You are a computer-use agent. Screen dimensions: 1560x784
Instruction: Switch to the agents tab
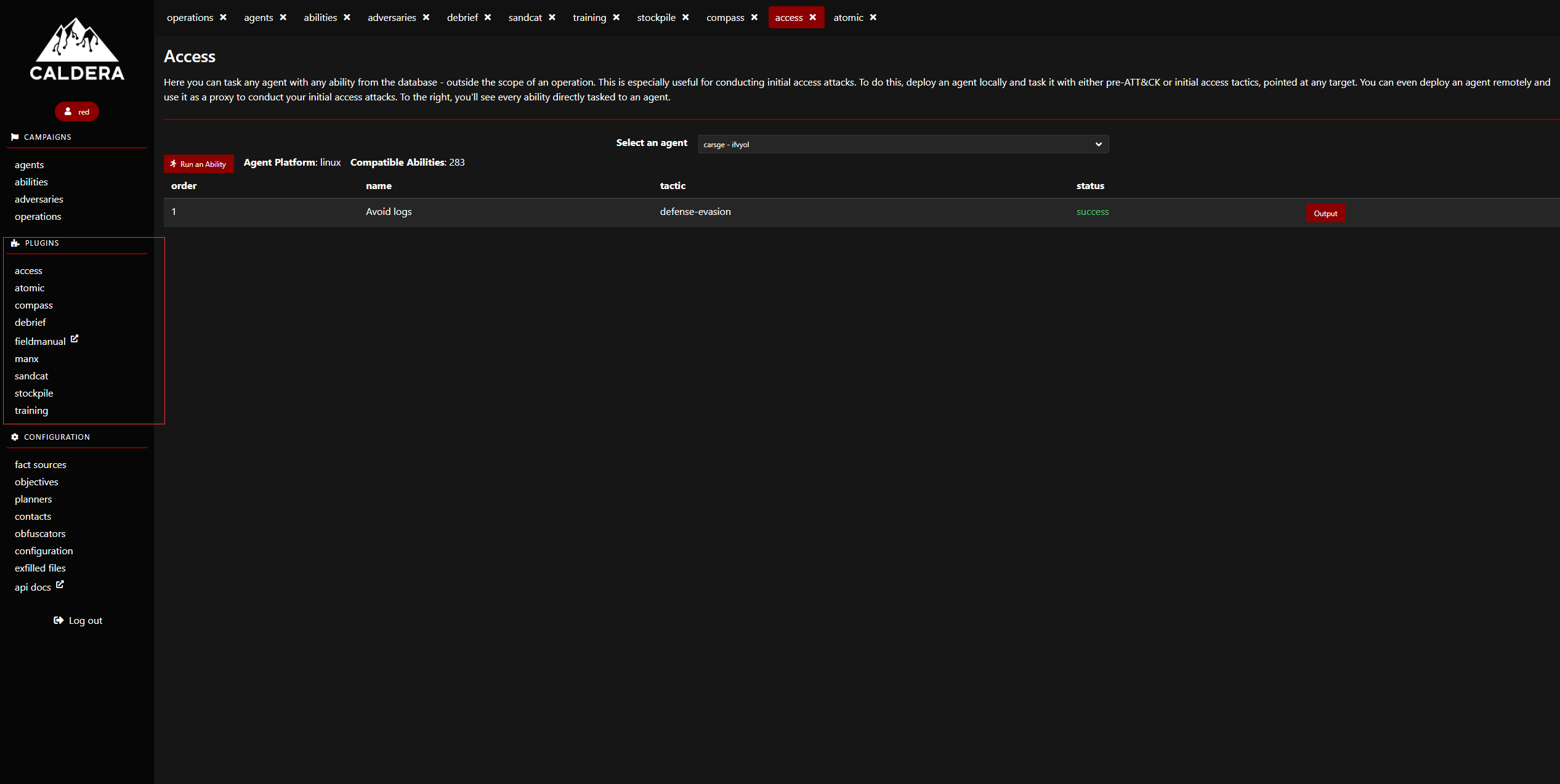(x=258, y=17)
